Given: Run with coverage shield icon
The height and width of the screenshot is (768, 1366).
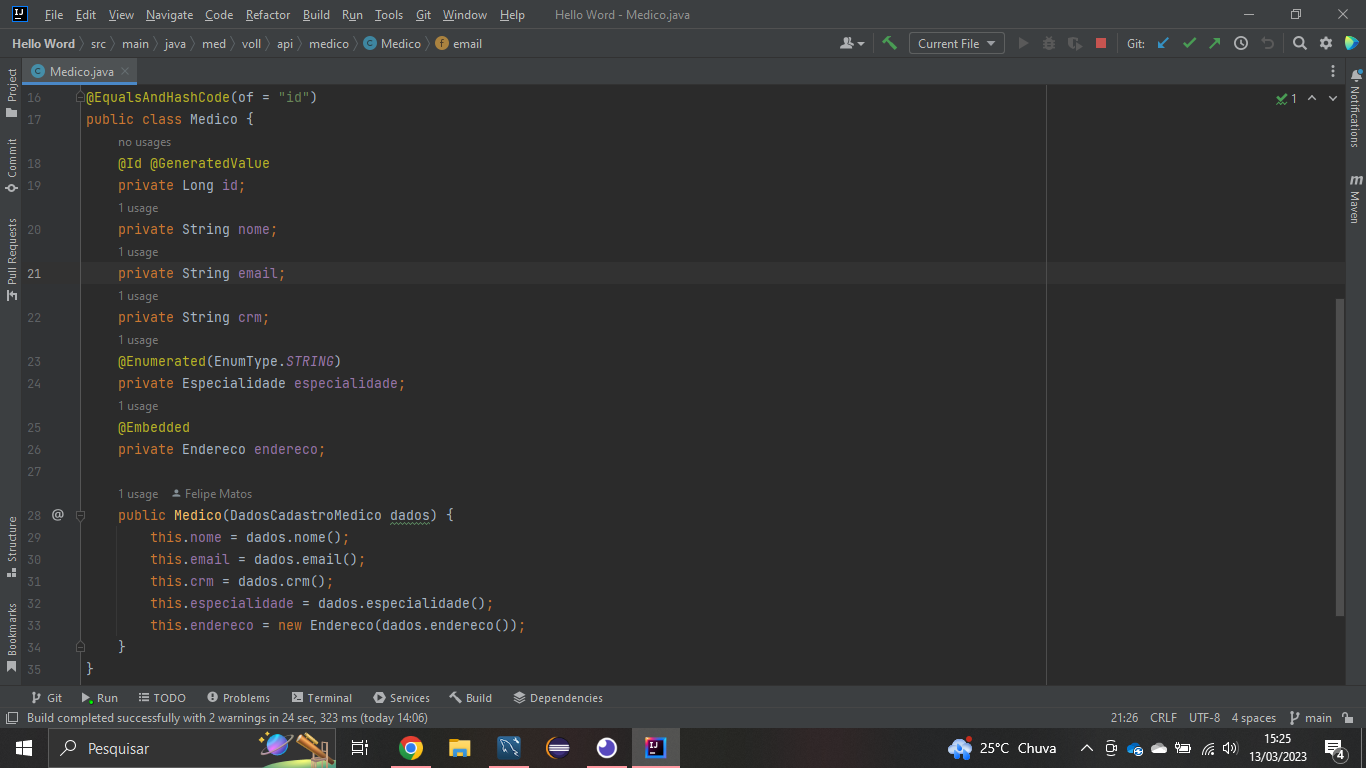Looking at the screenshot, I should (x=1075, y=43).
